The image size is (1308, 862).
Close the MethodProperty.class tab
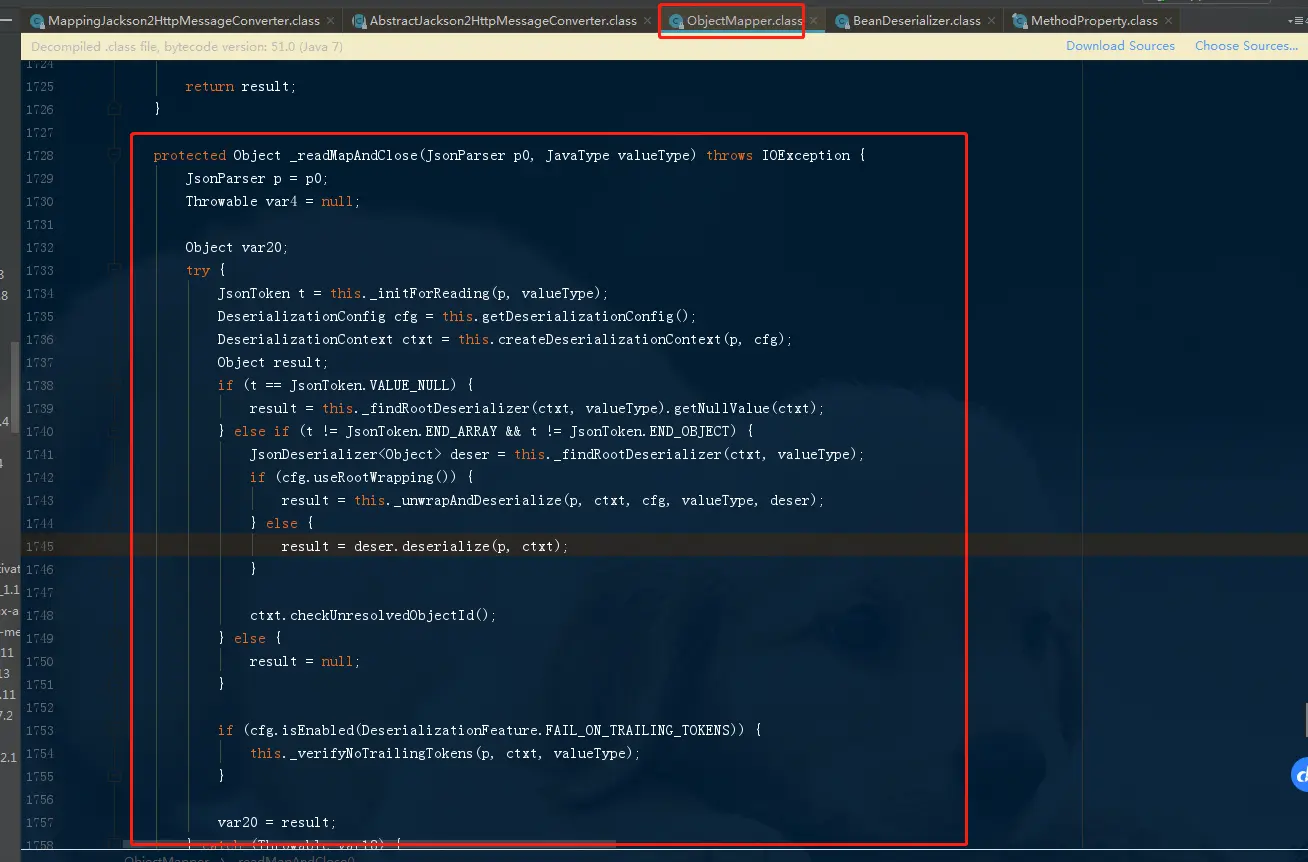point(1168,21)
